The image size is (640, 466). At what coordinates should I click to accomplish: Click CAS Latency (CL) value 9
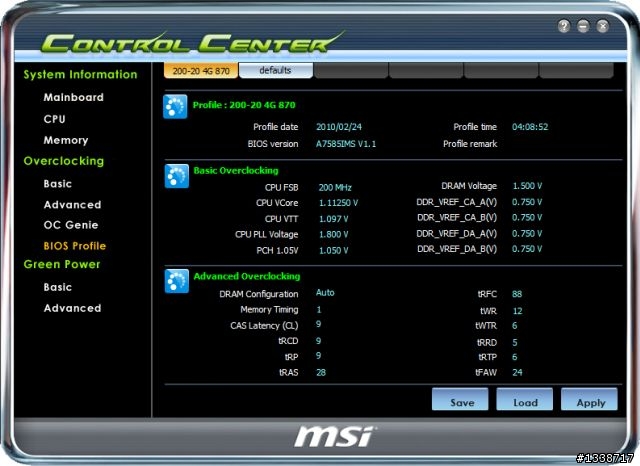click(x=318, y=324)
